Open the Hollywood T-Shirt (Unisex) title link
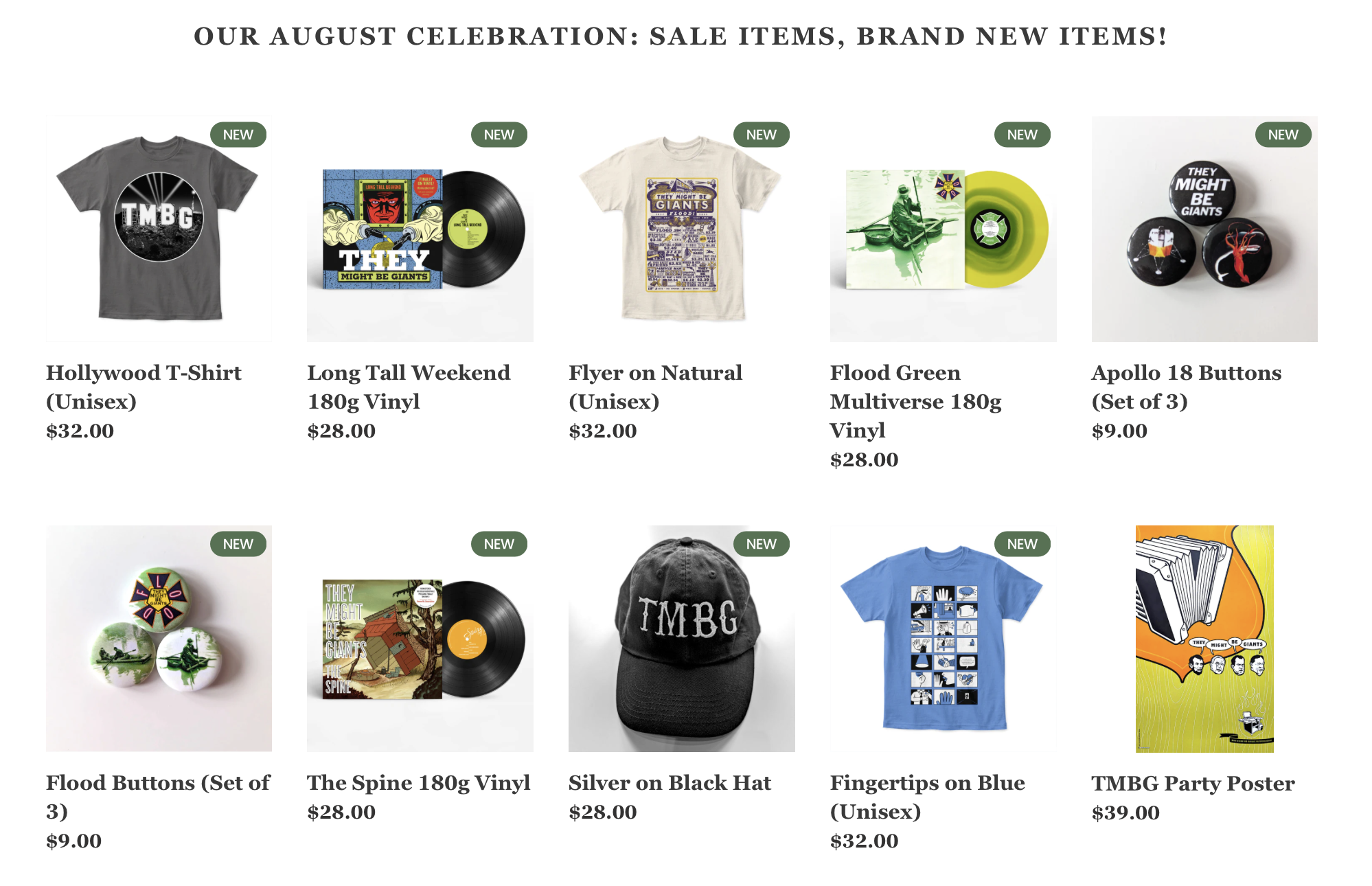The image size is (1372, 886). click(x=144, y=387)
